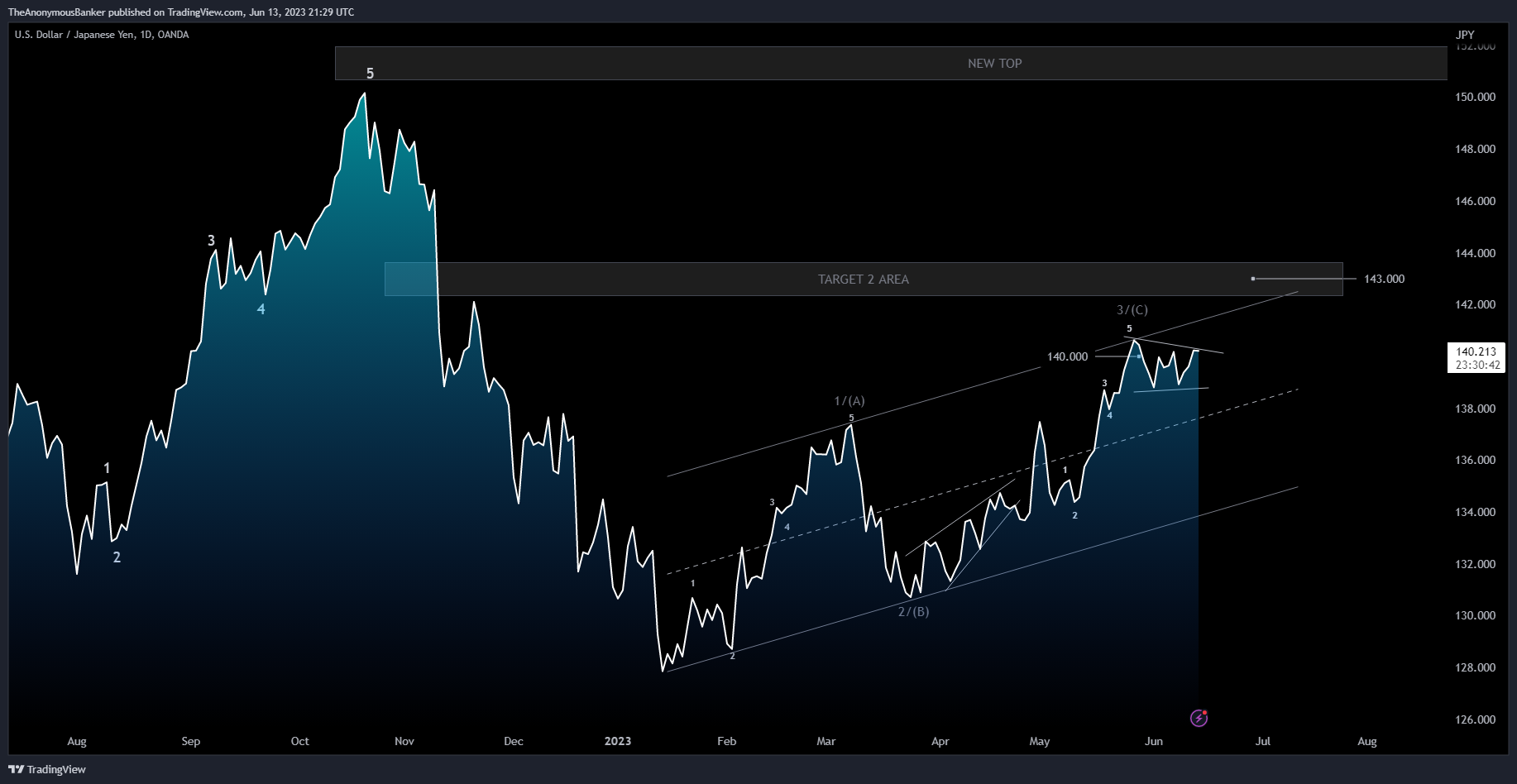Click the 142.000 price axis label
Screen dimensions: 1517x784
coord(1475,304)
